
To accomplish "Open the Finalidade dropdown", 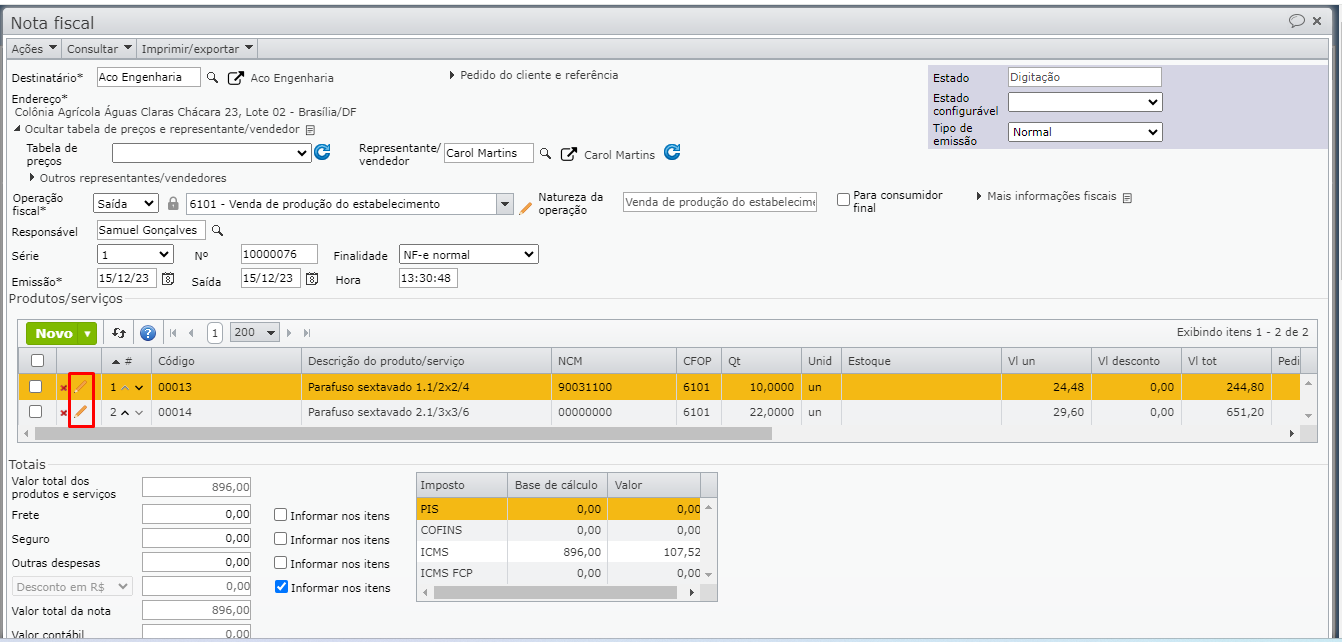I will (468, 255).
